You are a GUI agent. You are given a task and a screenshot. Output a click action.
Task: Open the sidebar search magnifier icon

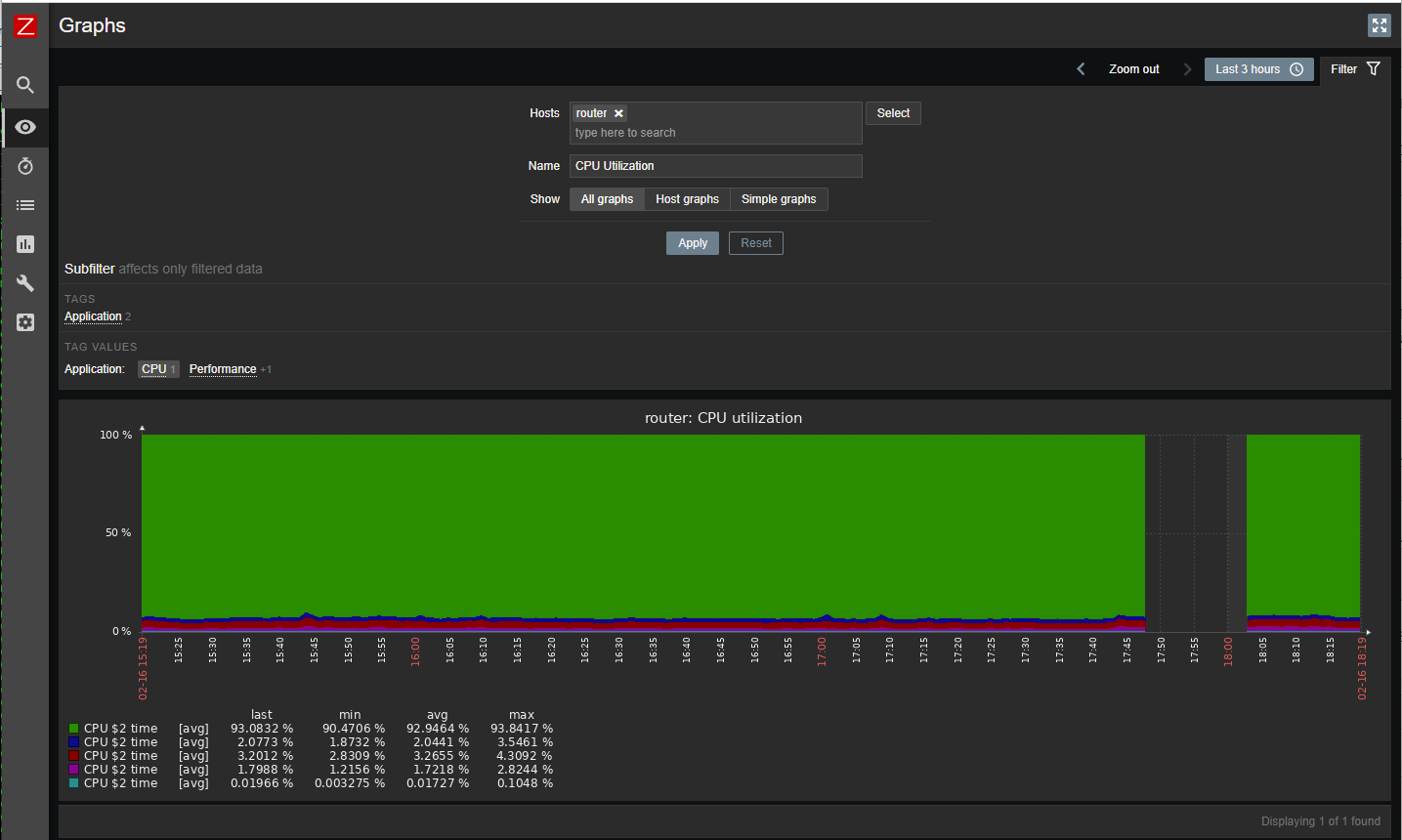coord(25,85)
